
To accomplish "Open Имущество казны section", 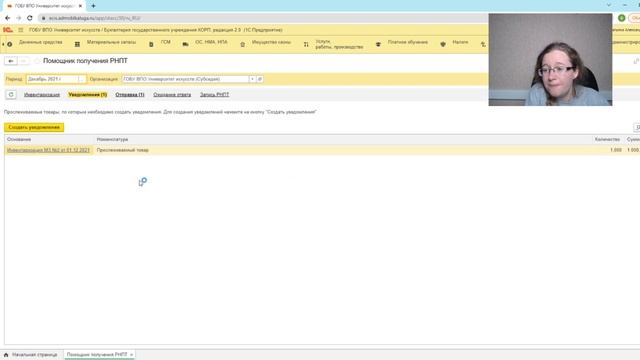I will coord(271,42).
